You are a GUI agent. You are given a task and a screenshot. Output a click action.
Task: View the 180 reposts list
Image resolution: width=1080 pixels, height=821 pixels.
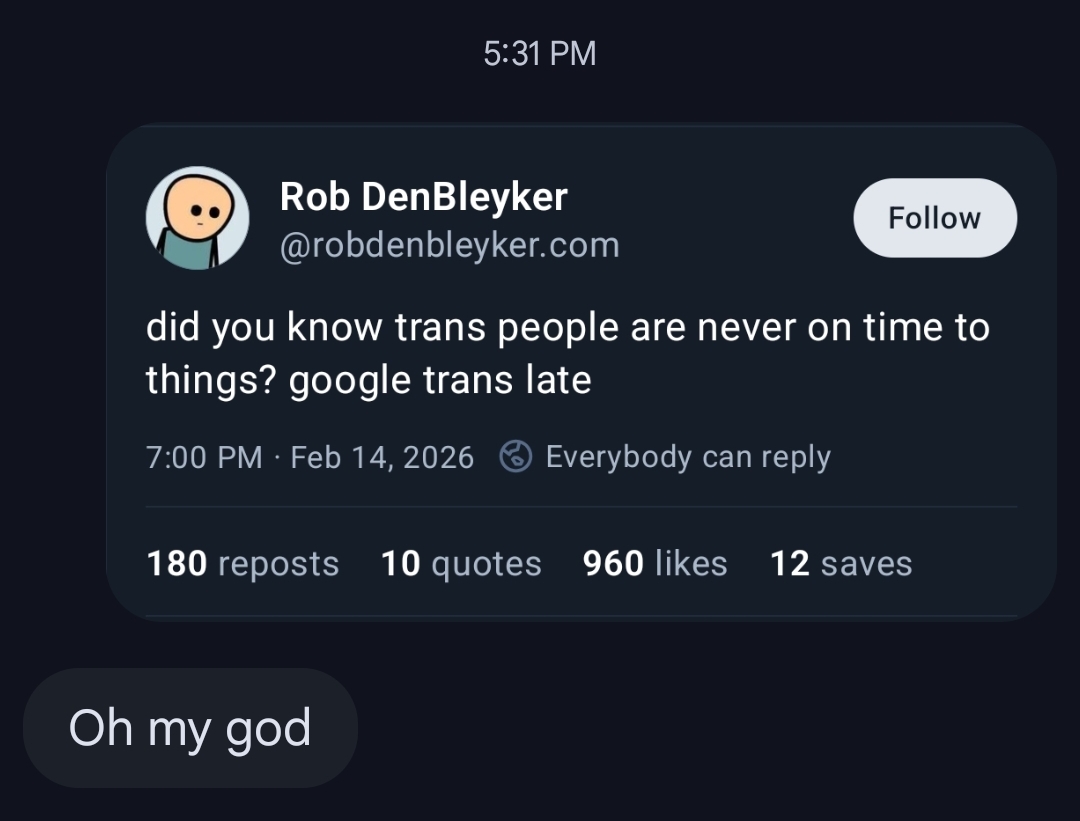[242, 563]
